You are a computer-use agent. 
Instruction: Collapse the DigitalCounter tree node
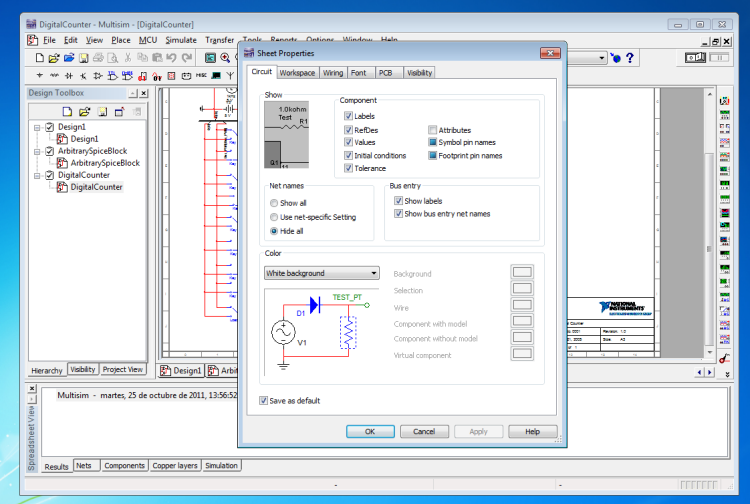(37, 175)
